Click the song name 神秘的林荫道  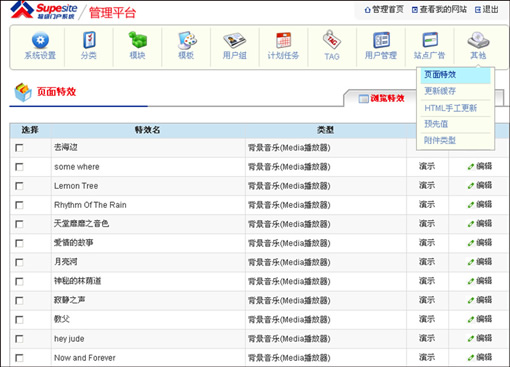coord(77,281)
